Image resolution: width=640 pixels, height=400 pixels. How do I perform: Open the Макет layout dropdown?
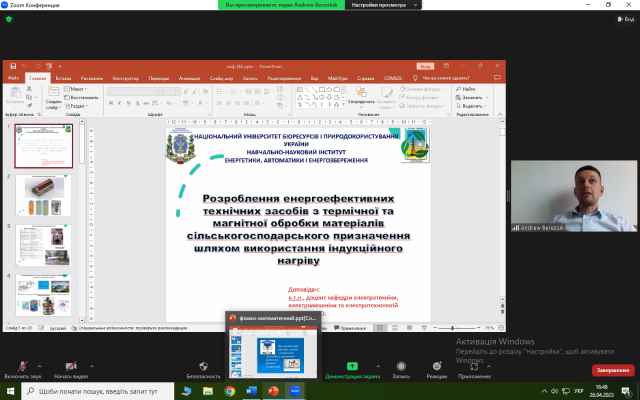[76, 89]
